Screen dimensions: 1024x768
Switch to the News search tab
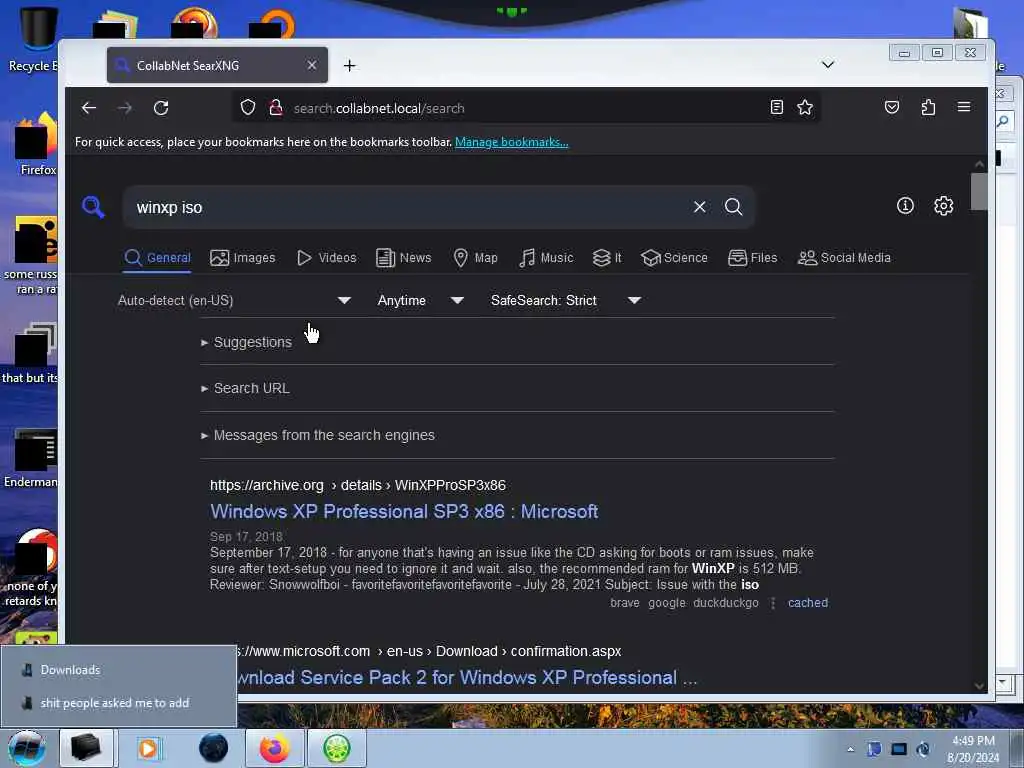404,257
